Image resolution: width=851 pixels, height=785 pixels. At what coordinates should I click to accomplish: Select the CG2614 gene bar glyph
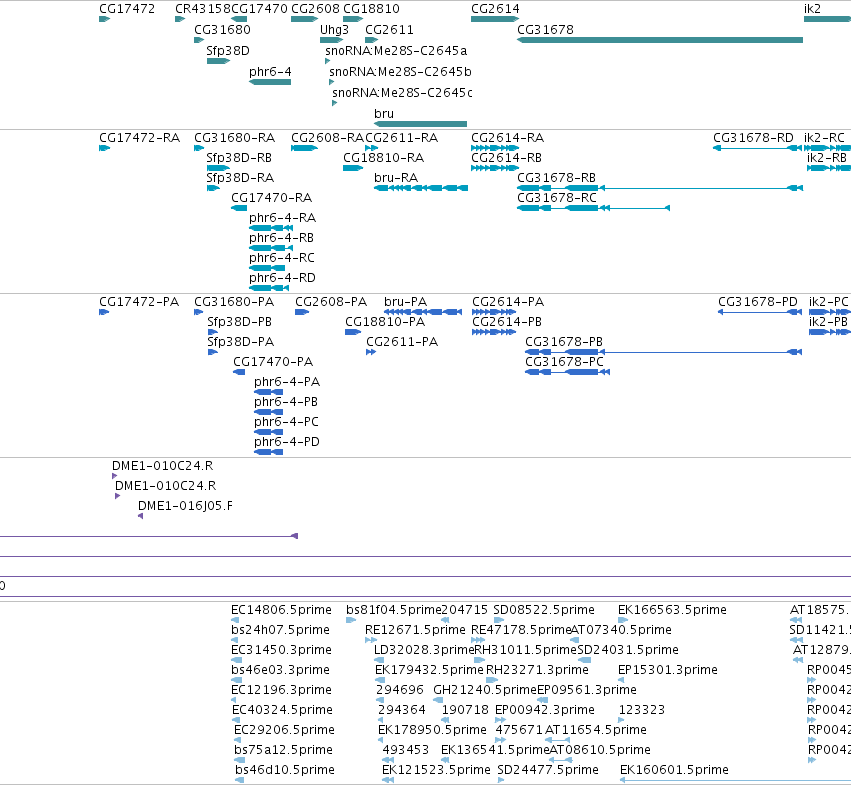click(494, 19)
